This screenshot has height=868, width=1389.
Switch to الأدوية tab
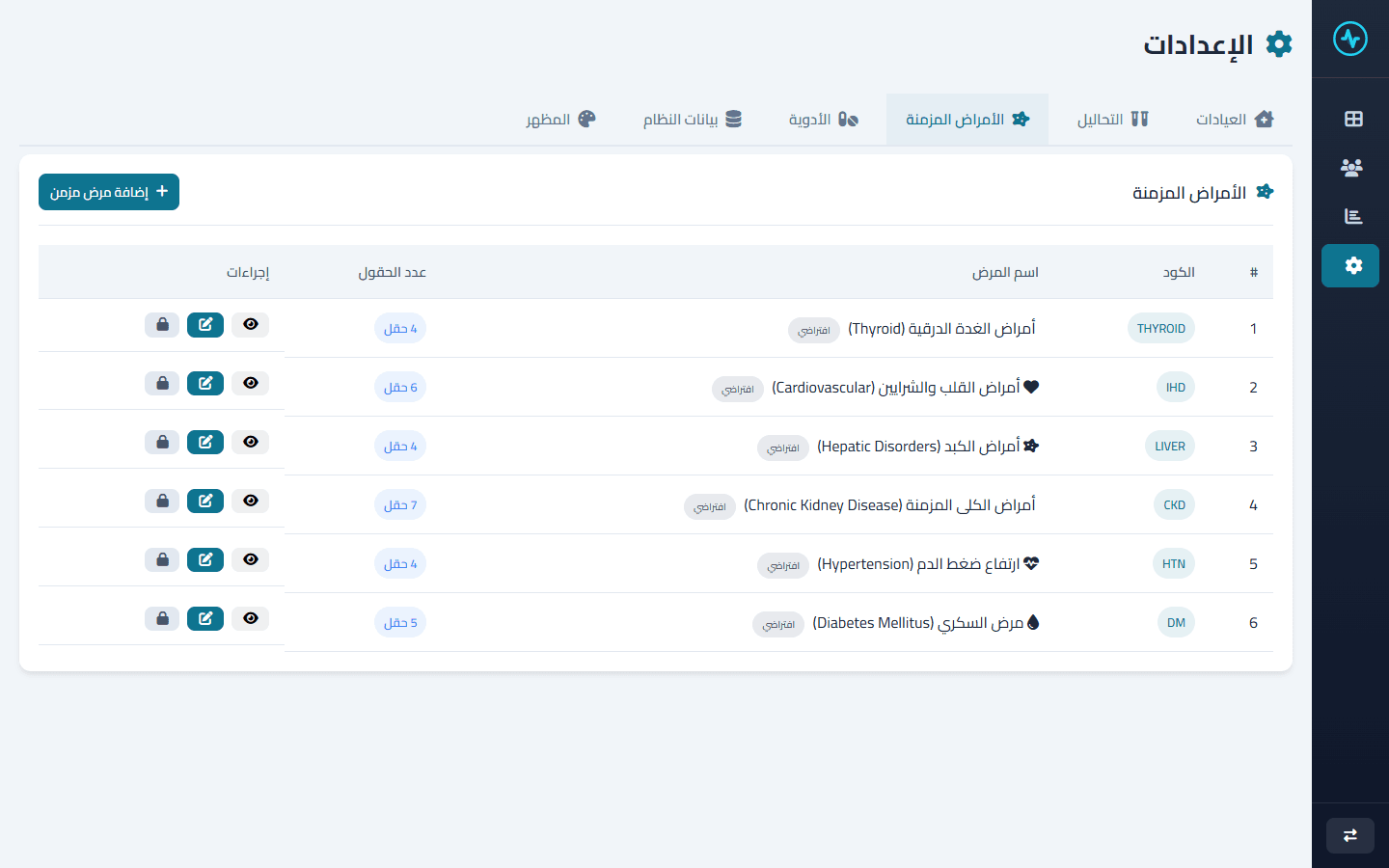pos(823,120)
